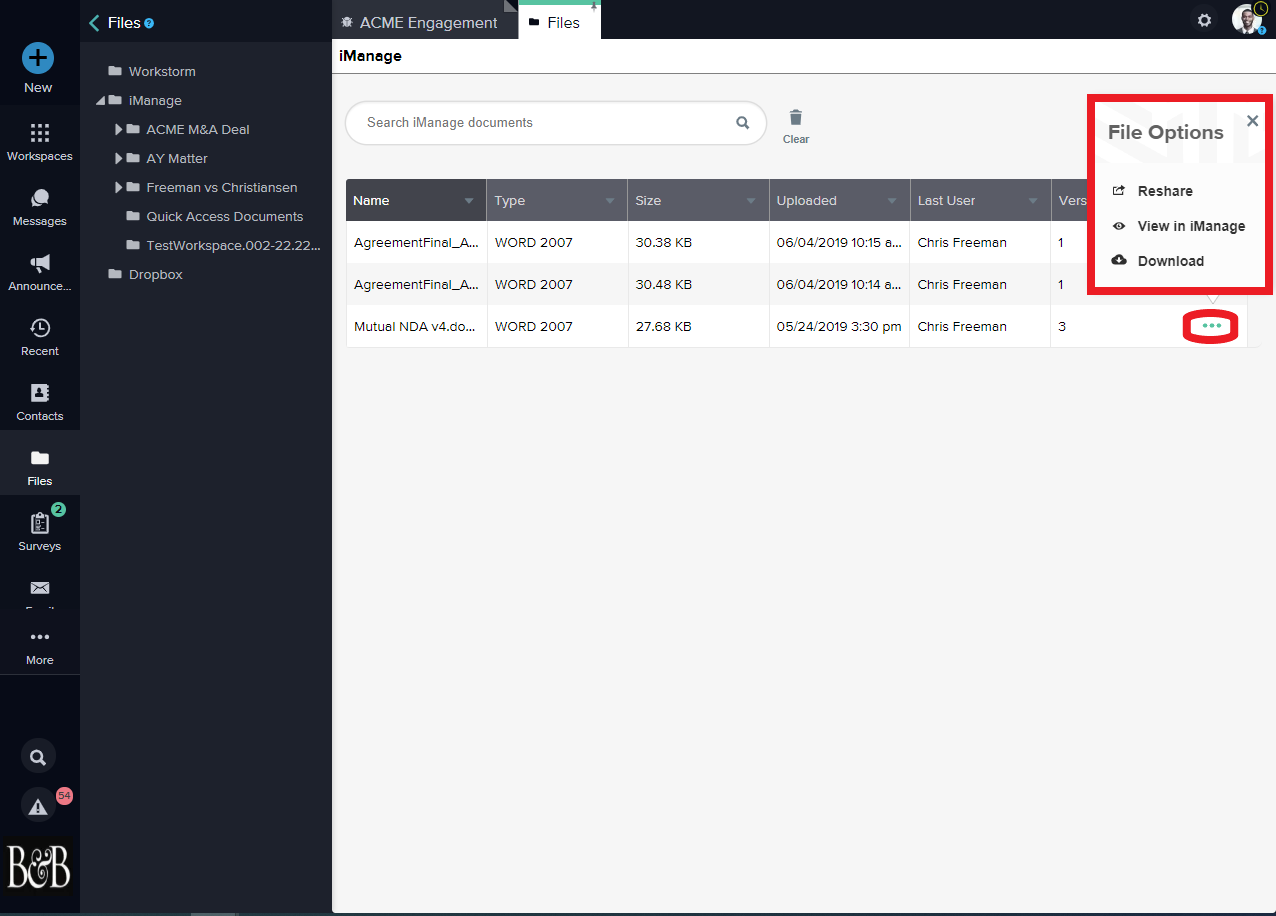The width and height of the screenshot is (1276, 916).
Task: Open the Uploaded column dropdown arrow
Action: point(892,201)
